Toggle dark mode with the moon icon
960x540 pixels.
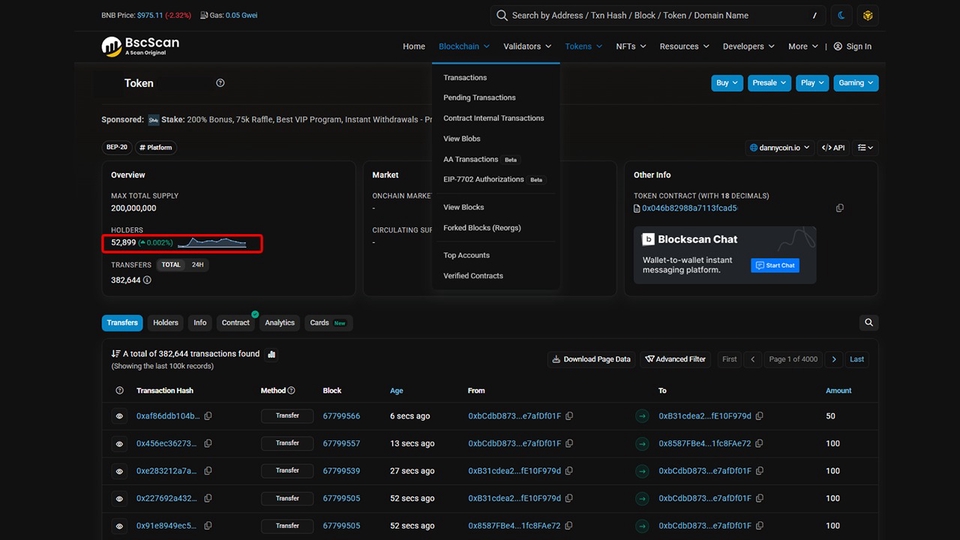coord(841,15)
